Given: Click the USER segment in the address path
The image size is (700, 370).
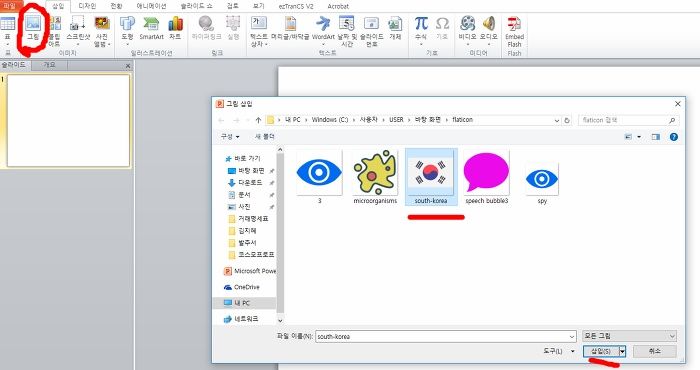Looking at the screenshot, I should point(396,120).
